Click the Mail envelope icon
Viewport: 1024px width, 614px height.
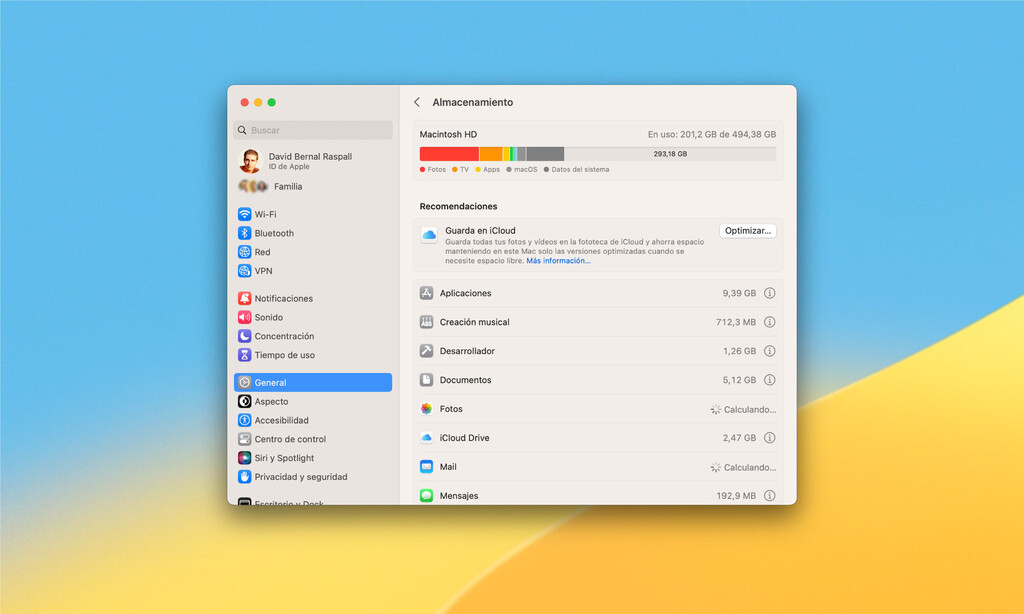pyautogui.click(x=426, y=467)
